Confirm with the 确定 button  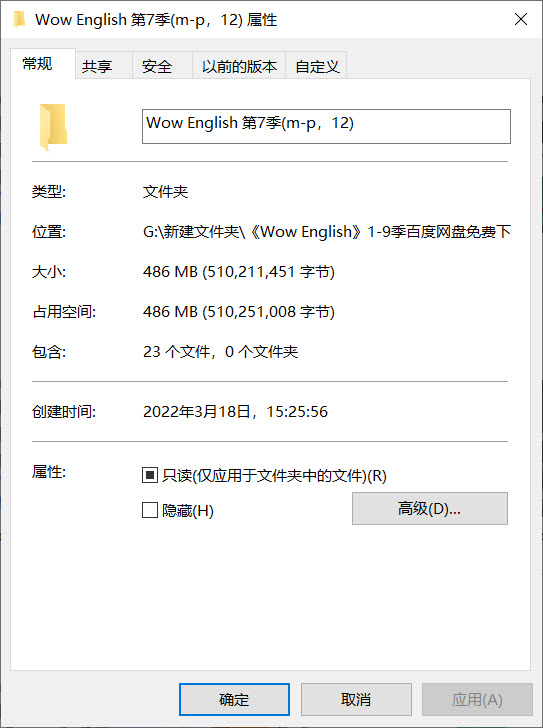point(234,699)
